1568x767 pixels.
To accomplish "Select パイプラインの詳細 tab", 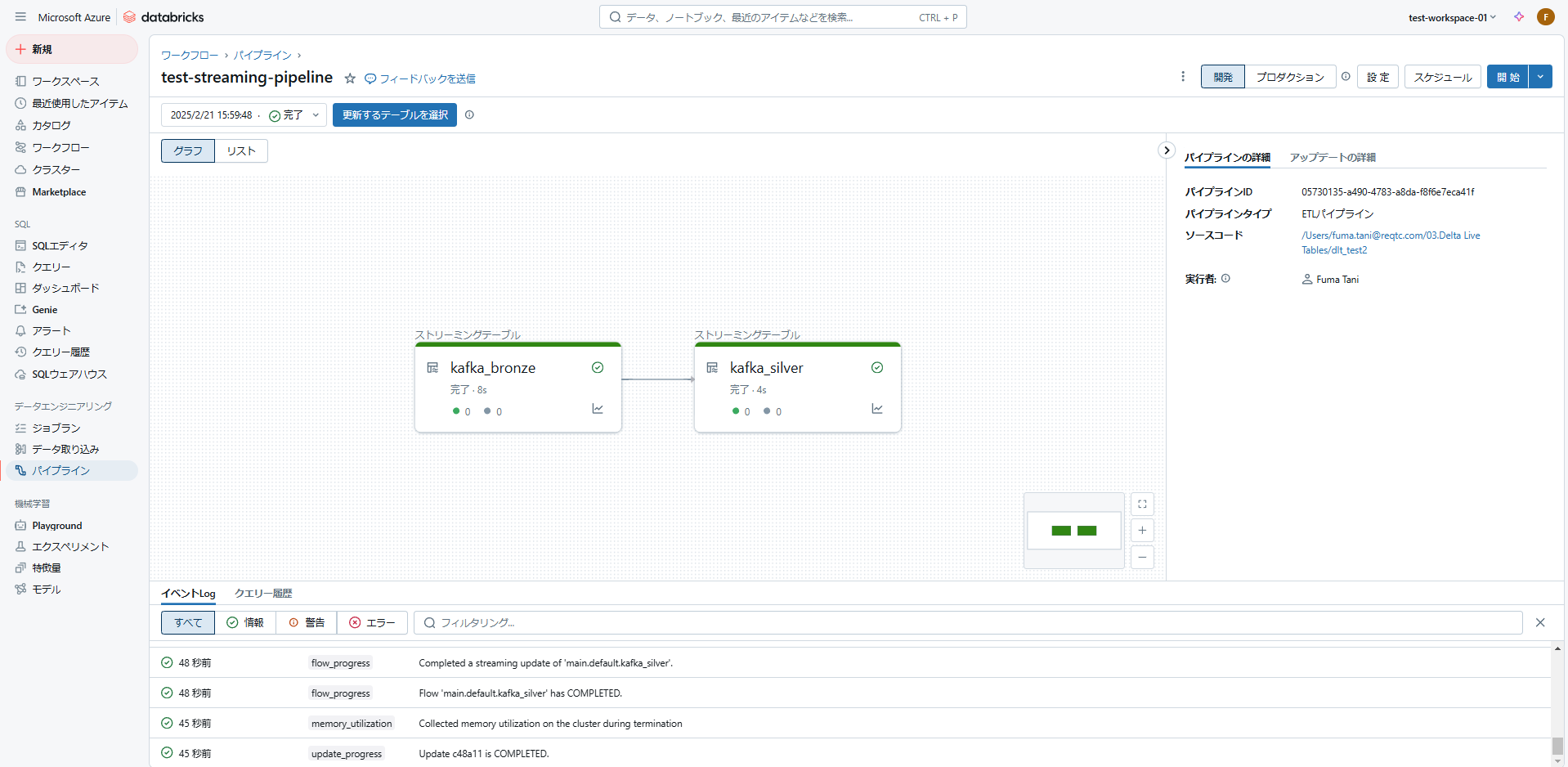I will click(1227, 157).
